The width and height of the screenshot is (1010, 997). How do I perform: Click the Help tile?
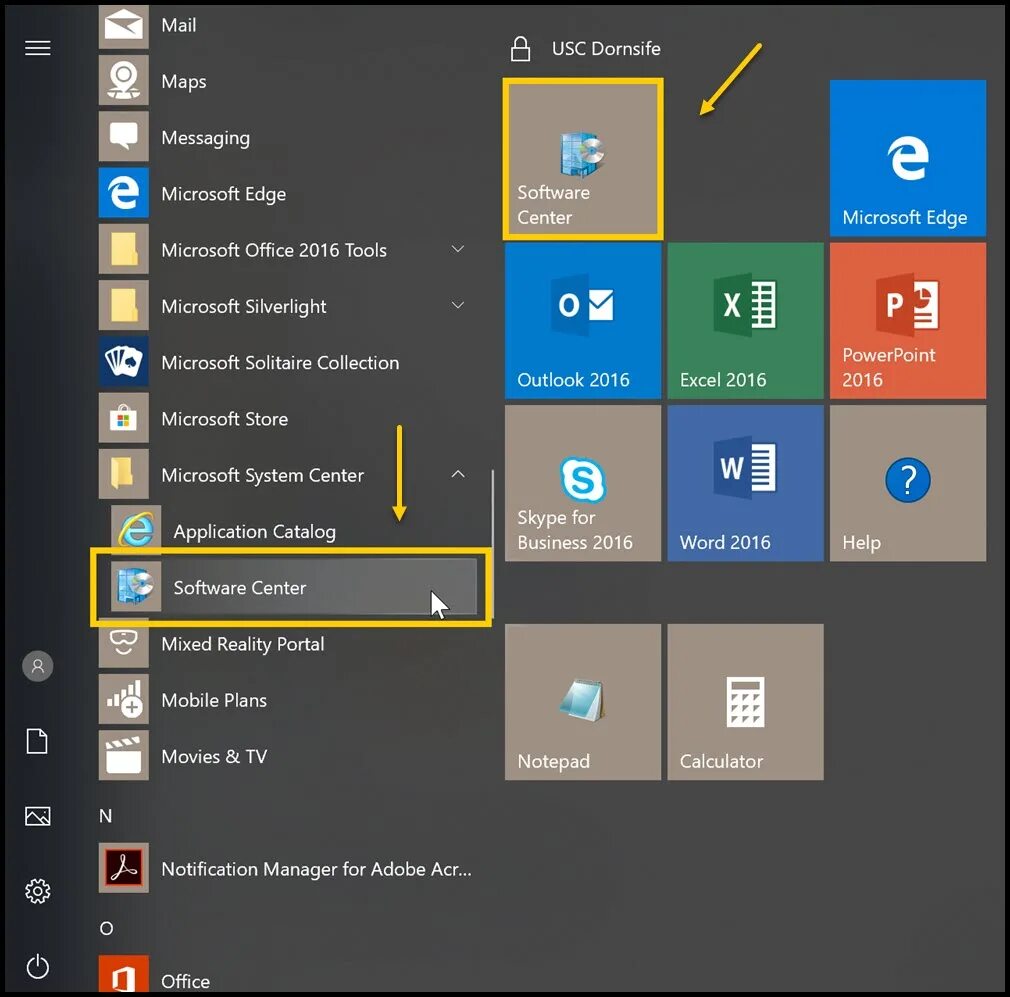point(908,483)
